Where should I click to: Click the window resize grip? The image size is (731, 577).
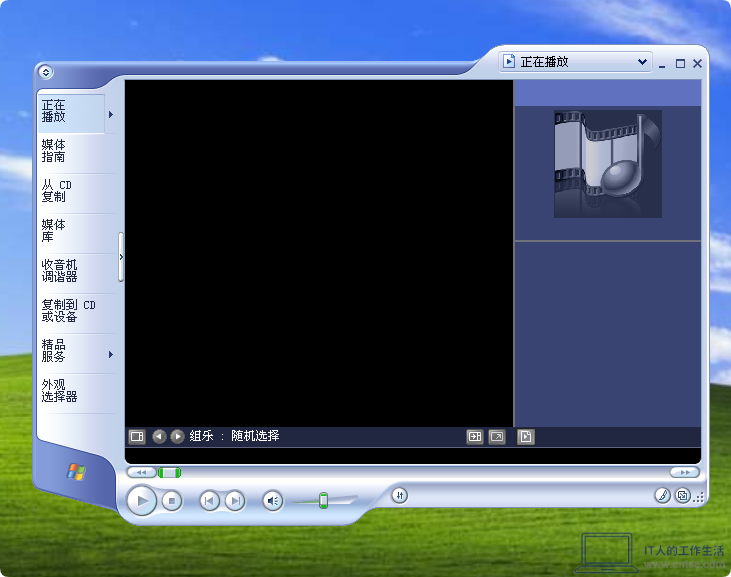pyautogui.click(x=698, y=498)
